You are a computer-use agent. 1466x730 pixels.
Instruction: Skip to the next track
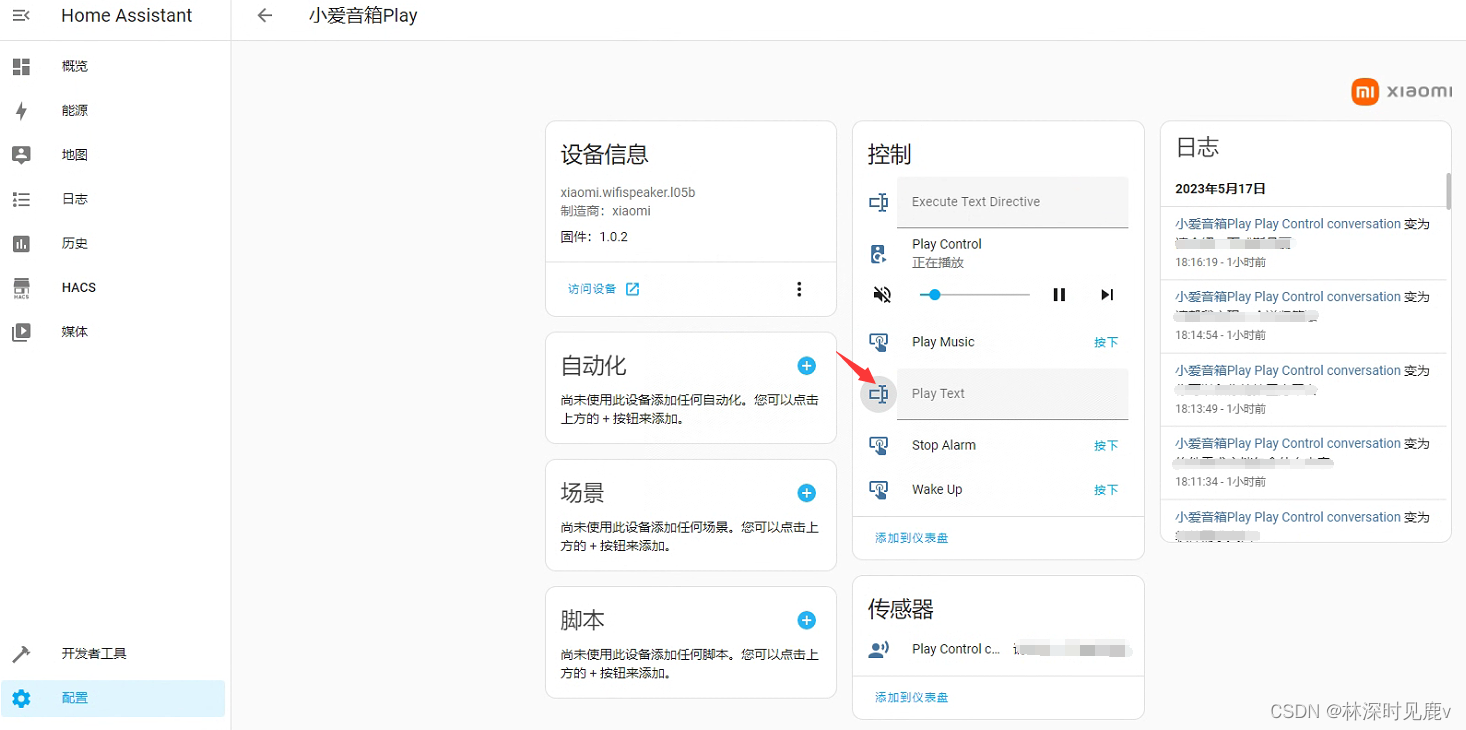click(x=1107, y=295)
